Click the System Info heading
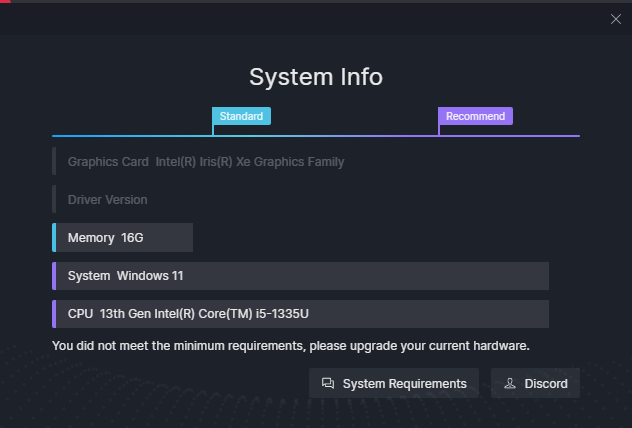The height and width of the screenshot is (428, 632). coord(316,77)
